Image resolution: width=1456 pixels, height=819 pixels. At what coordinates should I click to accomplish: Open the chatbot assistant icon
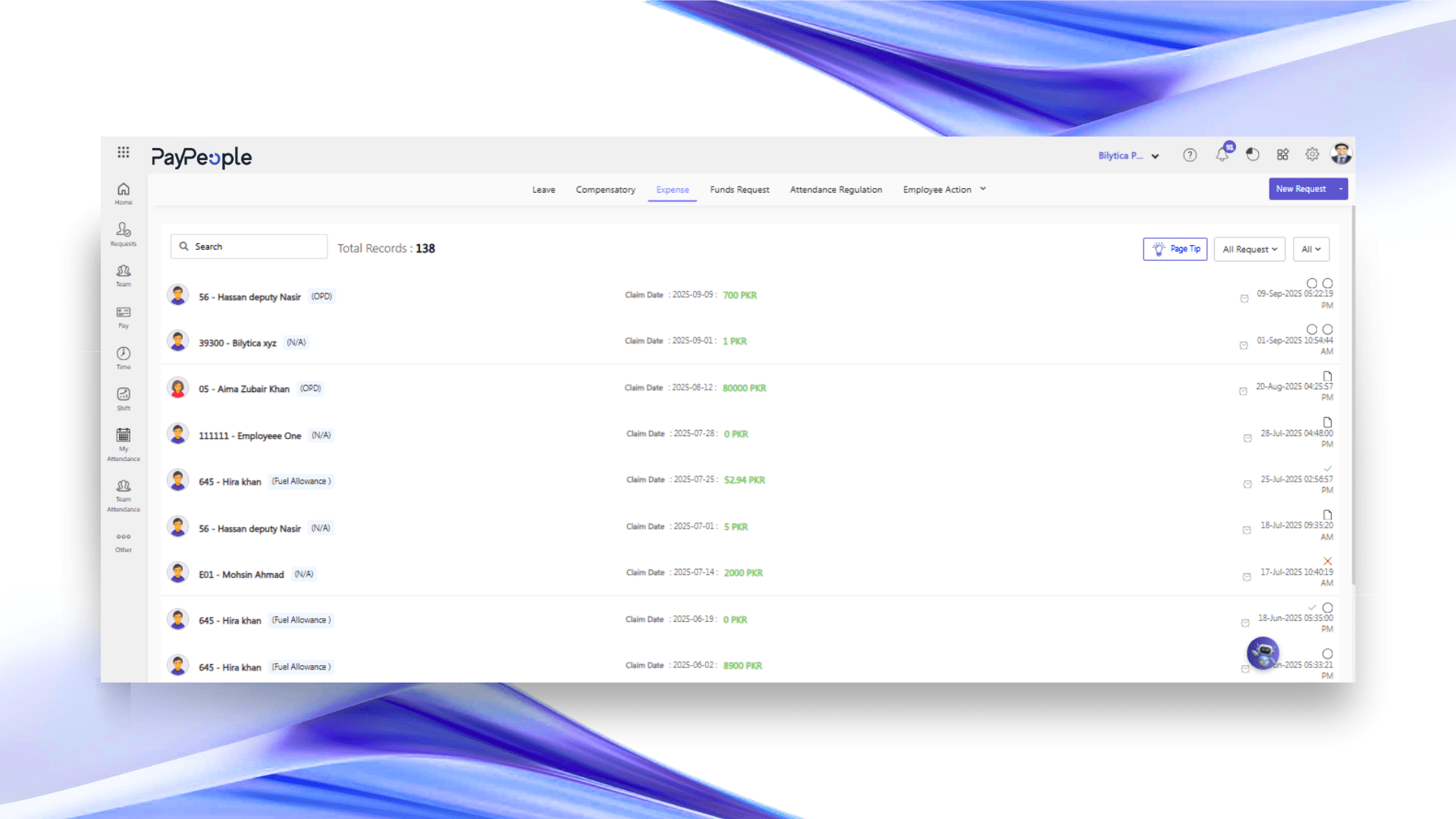(1263, 653)
